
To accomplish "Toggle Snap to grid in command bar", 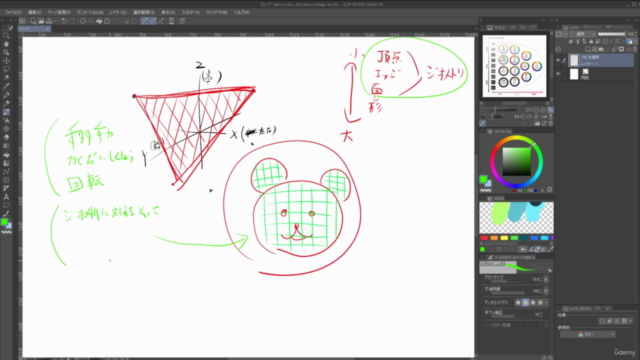I will [161, 21].
